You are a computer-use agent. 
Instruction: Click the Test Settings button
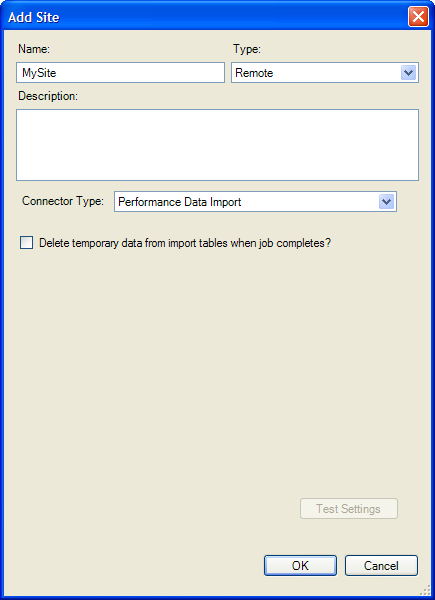coord(349,509)
